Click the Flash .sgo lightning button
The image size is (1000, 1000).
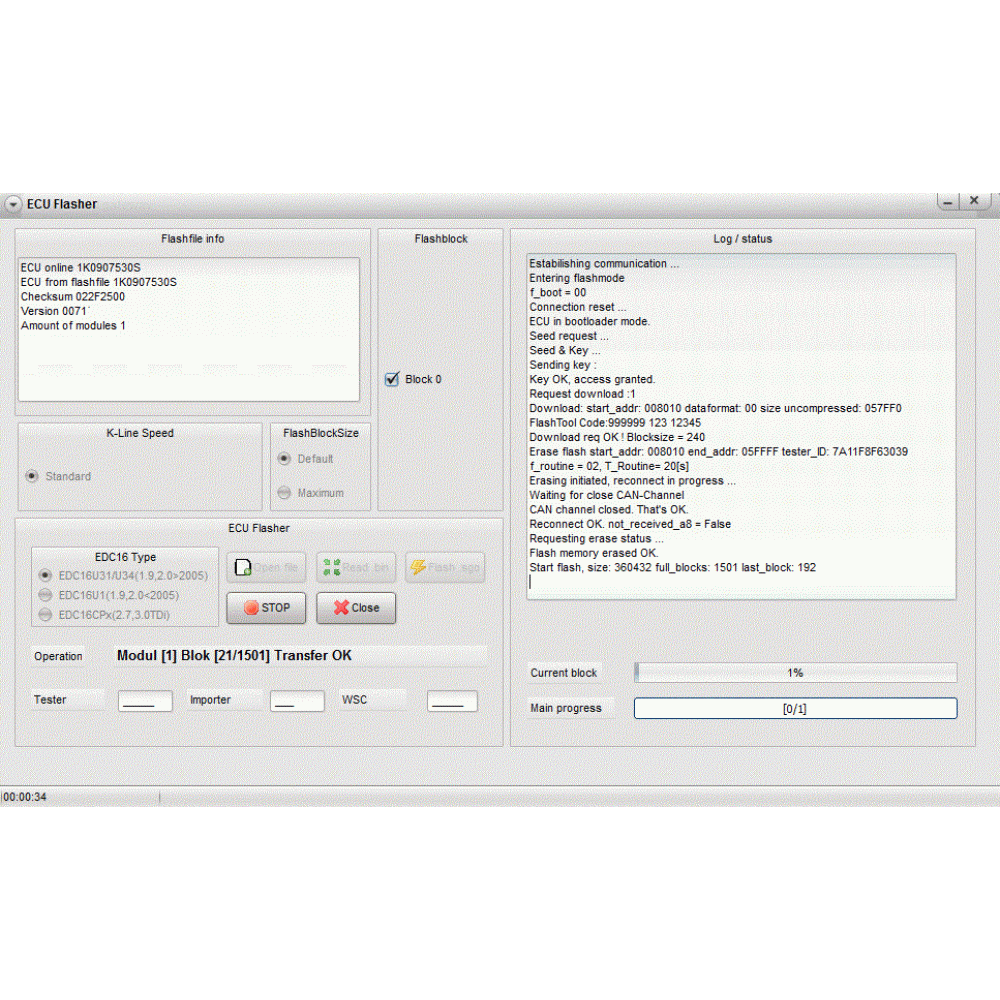click(x=445, y=568)
